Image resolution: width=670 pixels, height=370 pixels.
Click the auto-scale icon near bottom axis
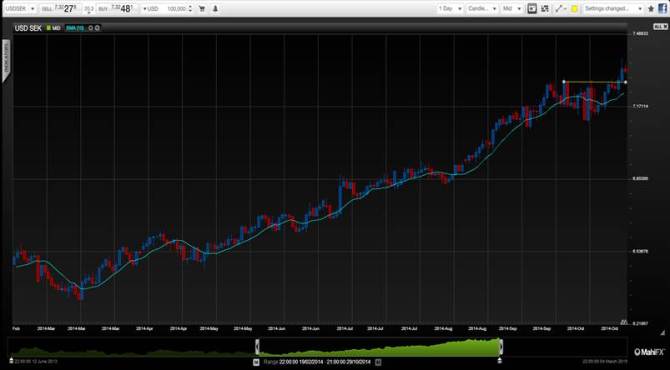[x=623, y=321]
